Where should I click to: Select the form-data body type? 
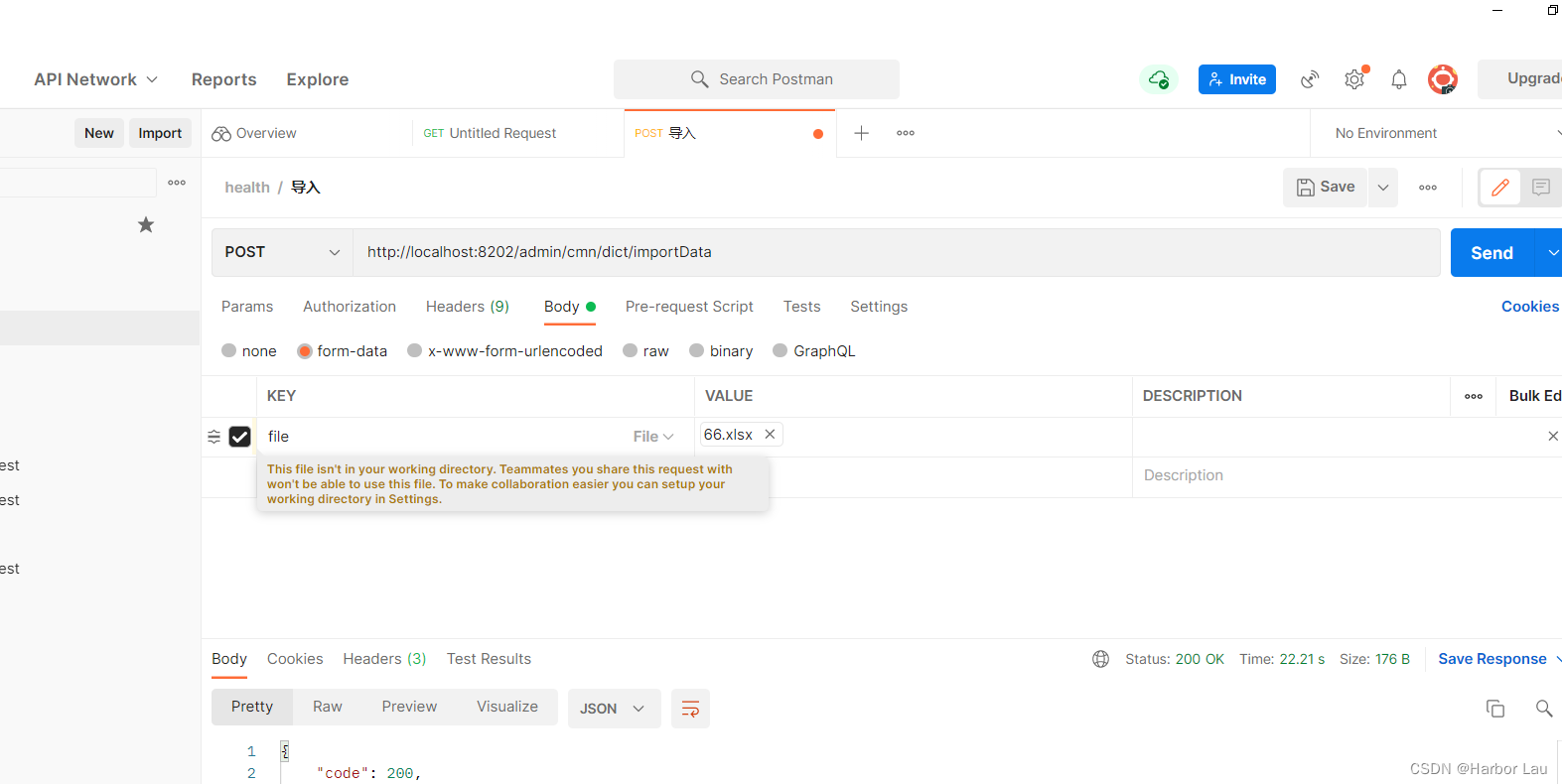click(x=305, y=350)
